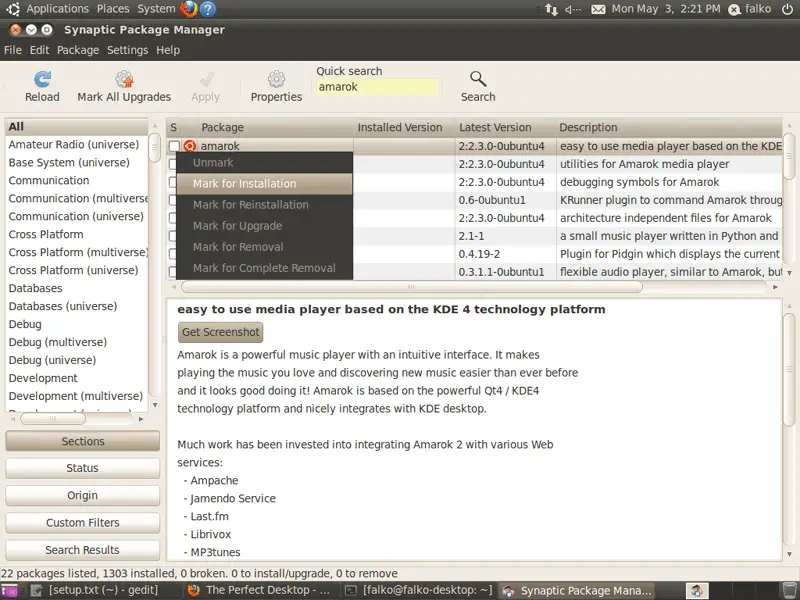Click into the Quick search field
This screenshot has height=600, width=800.
(377, 87)
